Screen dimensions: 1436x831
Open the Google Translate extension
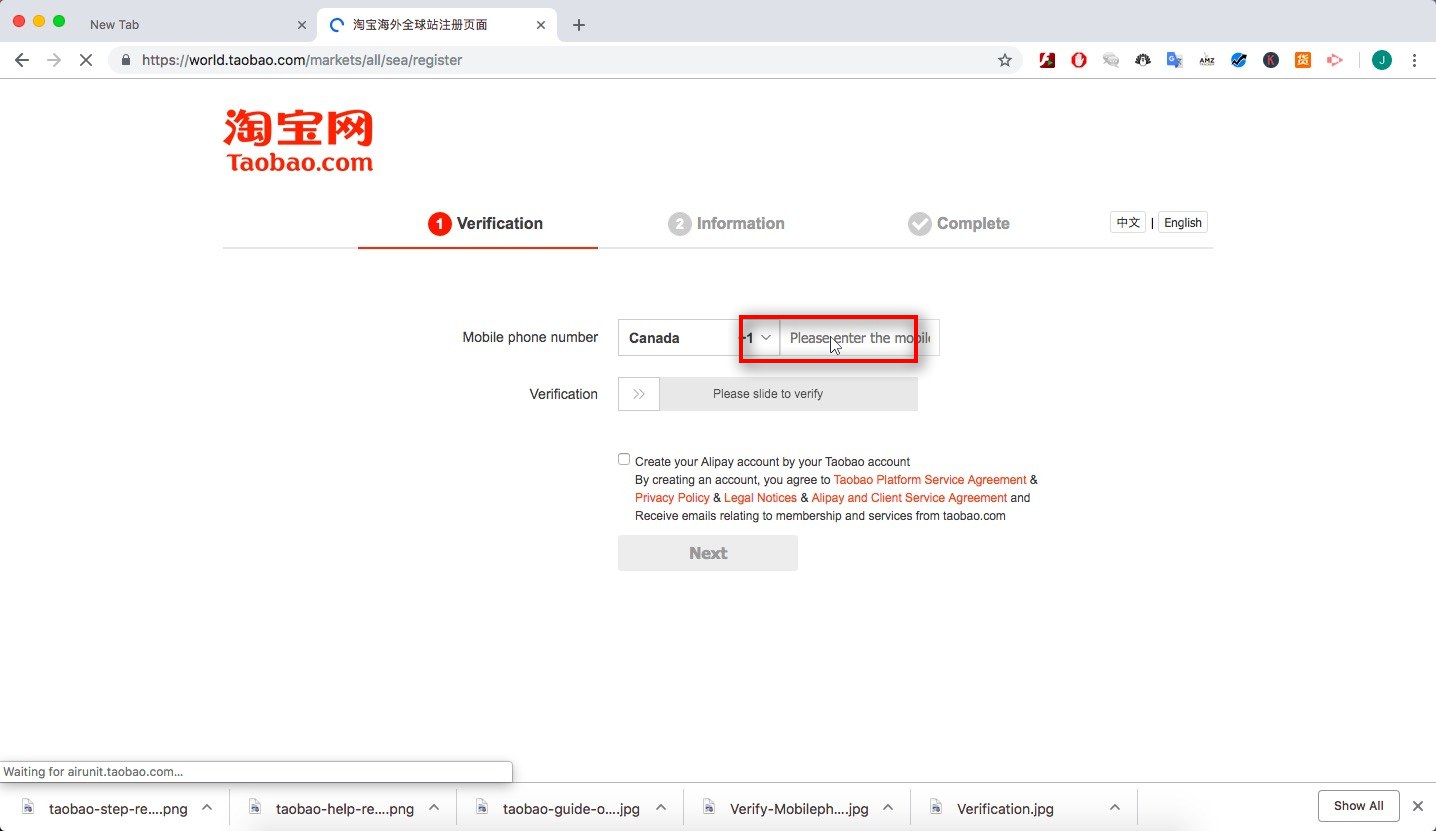[1175, 60]
